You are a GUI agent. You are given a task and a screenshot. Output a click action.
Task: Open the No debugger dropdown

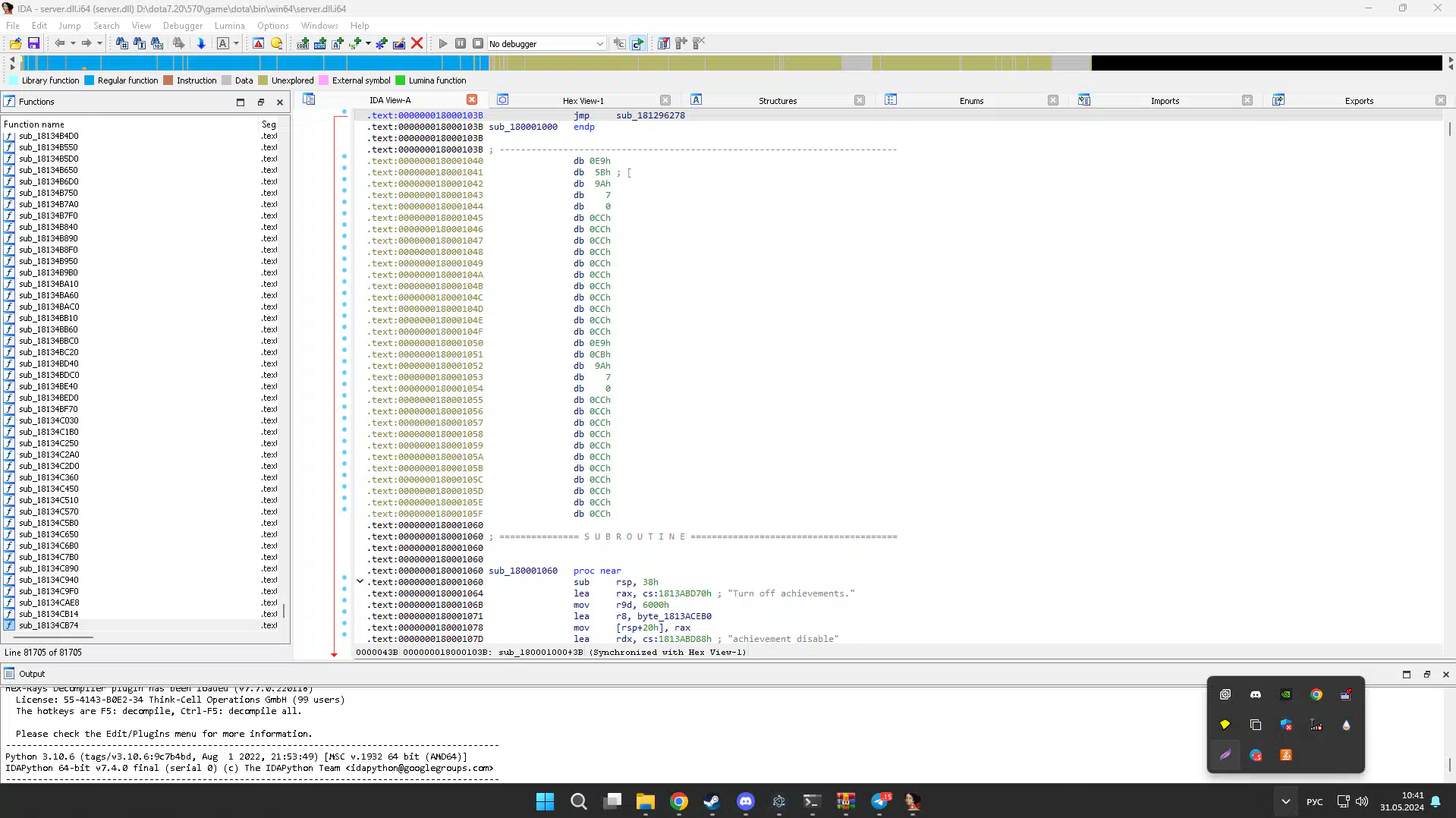(599, 44)
